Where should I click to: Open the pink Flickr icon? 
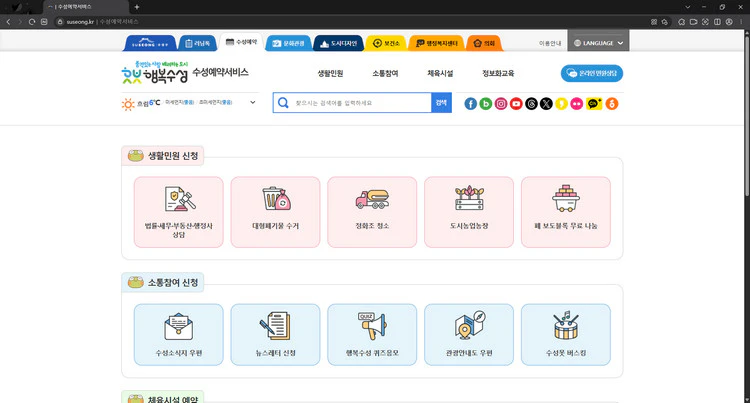pyautogui.click(x=577, y=104)
